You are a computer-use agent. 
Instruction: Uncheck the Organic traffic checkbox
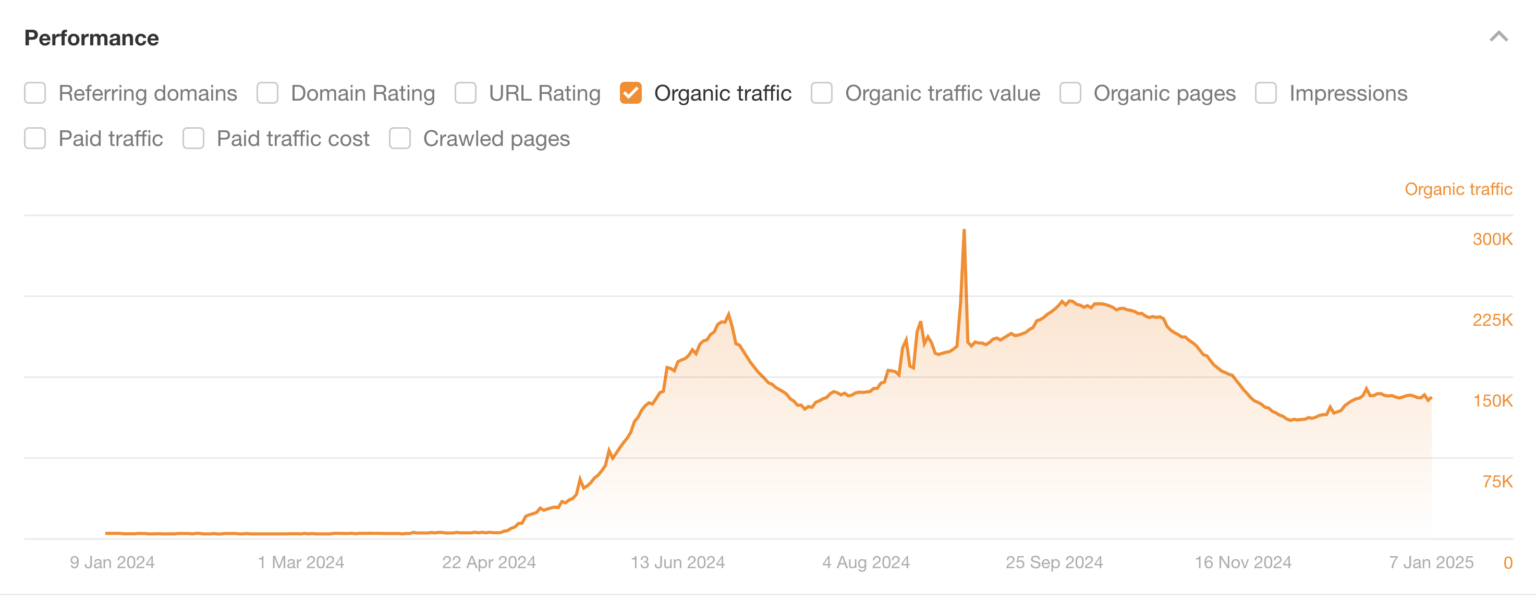(x=631, y=93)
